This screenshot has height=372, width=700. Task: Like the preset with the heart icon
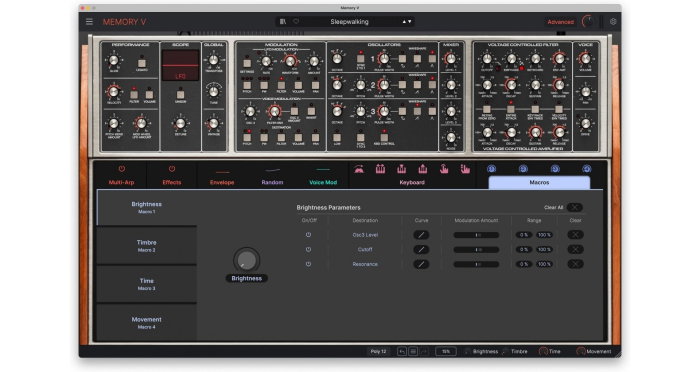tap(296, 21)
